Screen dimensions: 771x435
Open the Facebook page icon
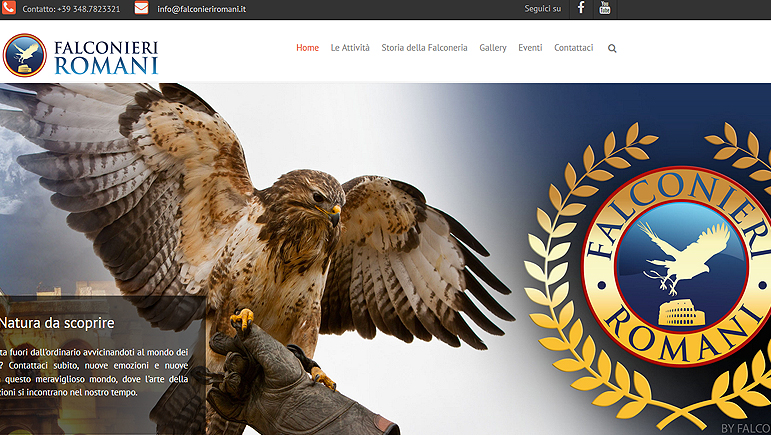(581, 9)
